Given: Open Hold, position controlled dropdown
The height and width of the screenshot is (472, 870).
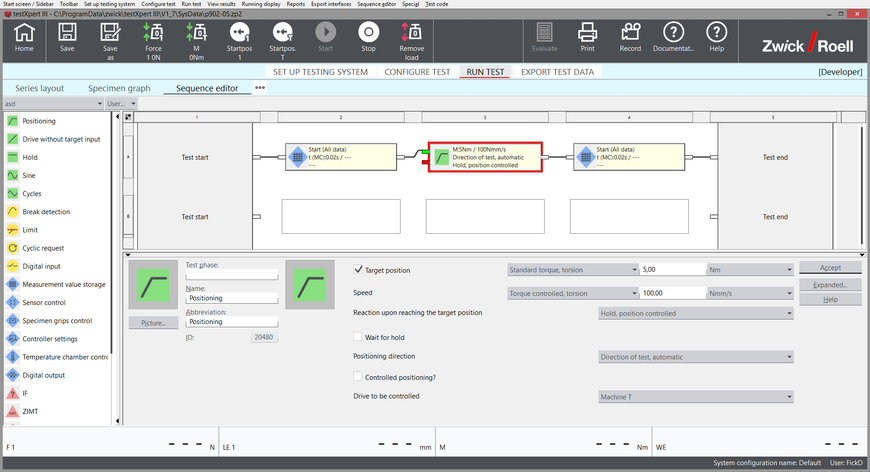Looking at the screenshot, I should 696,313.
